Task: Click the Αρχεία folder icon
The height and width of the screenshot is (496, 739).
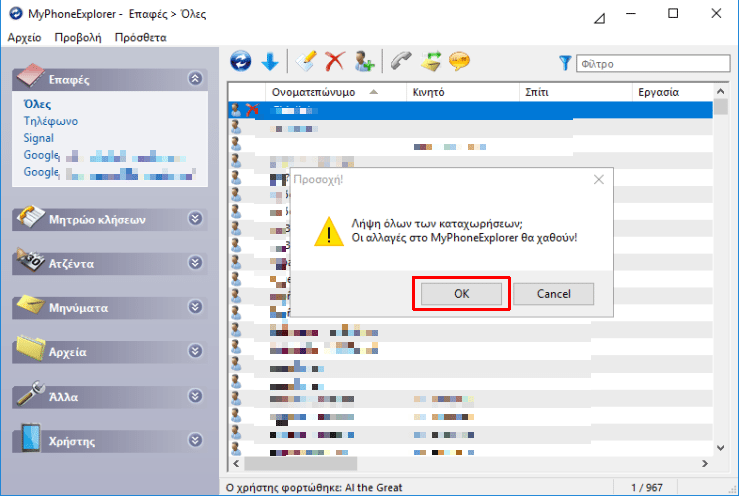Action: [x=30, y=348]
